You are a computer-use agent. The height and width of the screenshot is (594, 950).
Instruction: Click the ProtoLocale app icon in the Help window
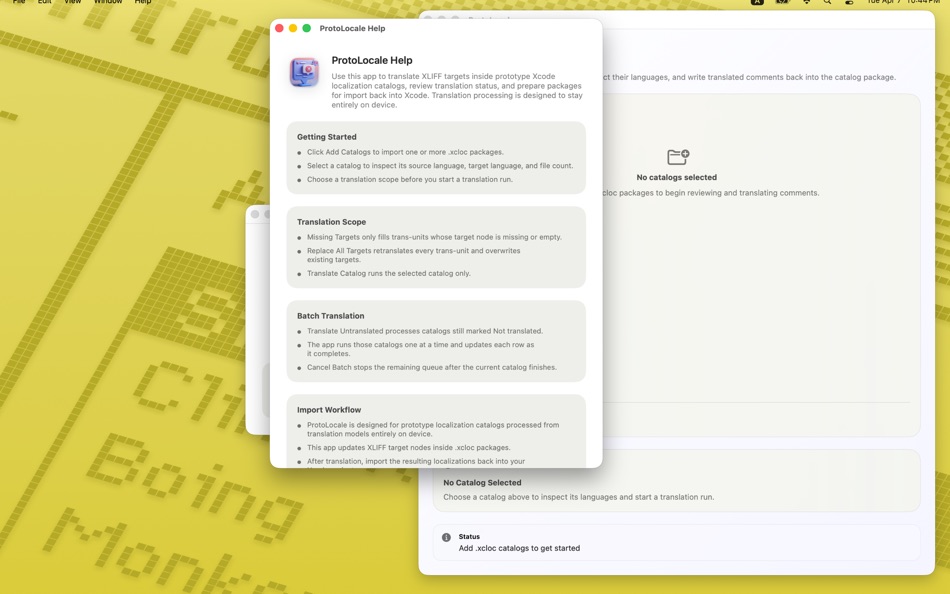pyautogui.click(x=304, y=72)
